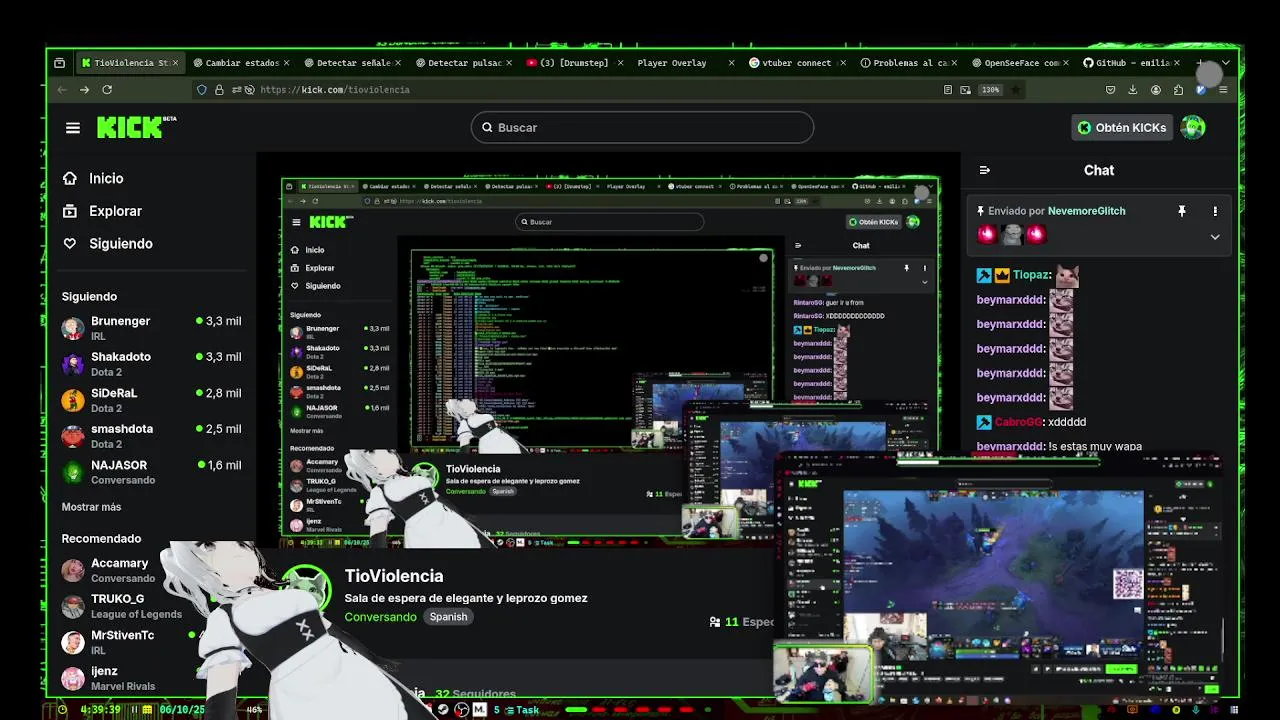Open a new browser tab
The height and width of the screenshot is (720, 1280).
coord(1201,63)
